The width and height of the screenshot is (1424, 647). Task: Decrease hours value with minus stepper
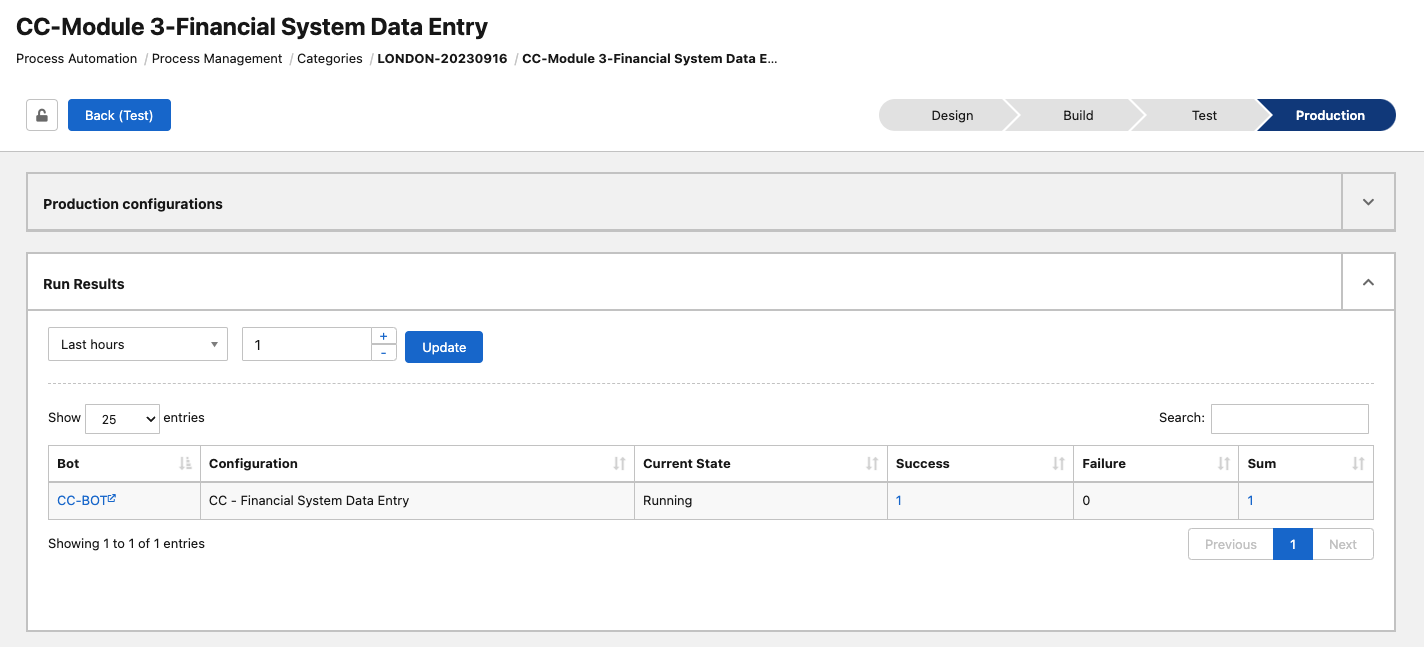point(384,353)
